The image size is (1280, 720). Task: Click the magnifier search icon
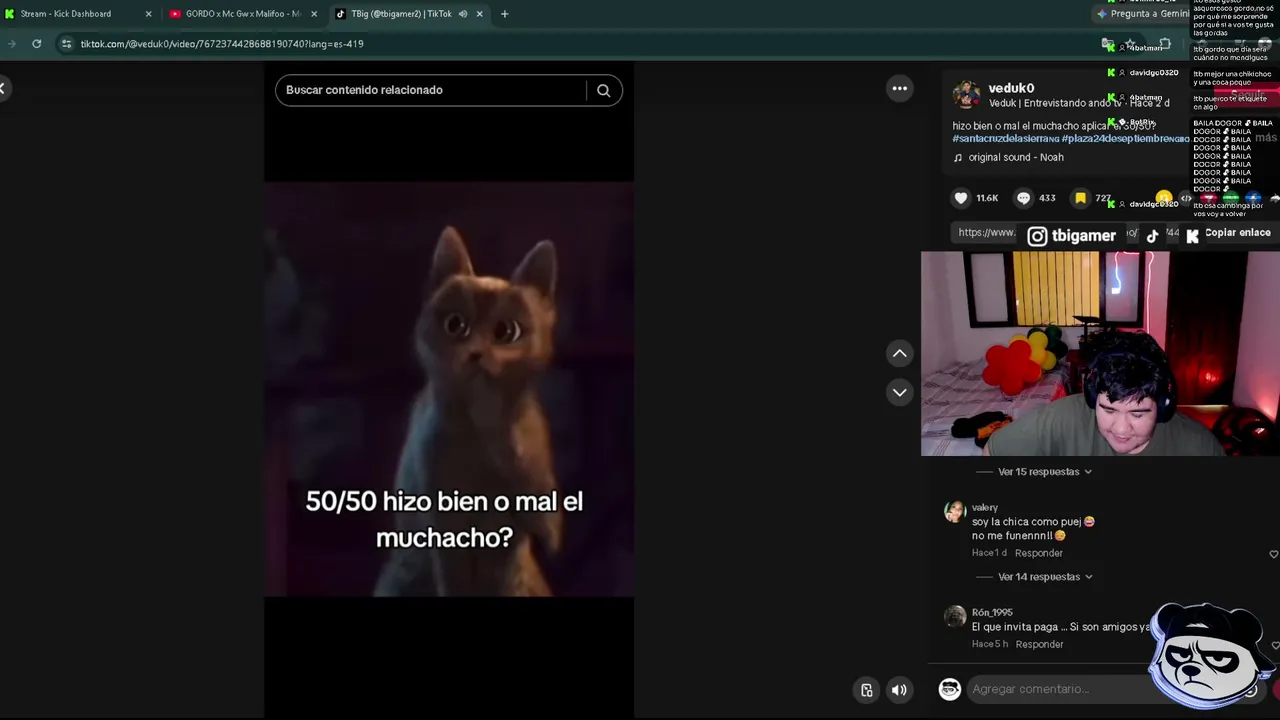click(x=603, y=90)
